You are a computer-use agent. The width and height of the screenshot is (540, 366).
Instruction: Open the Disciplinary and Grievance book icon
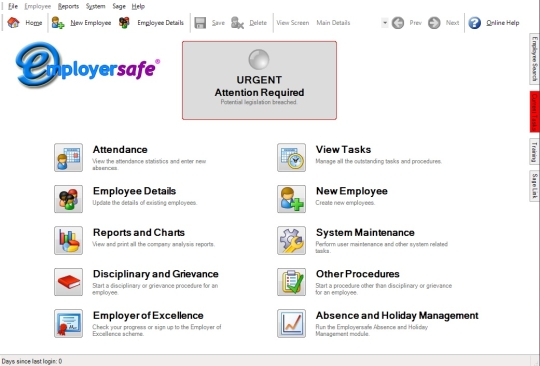click(x=68, y=282)
